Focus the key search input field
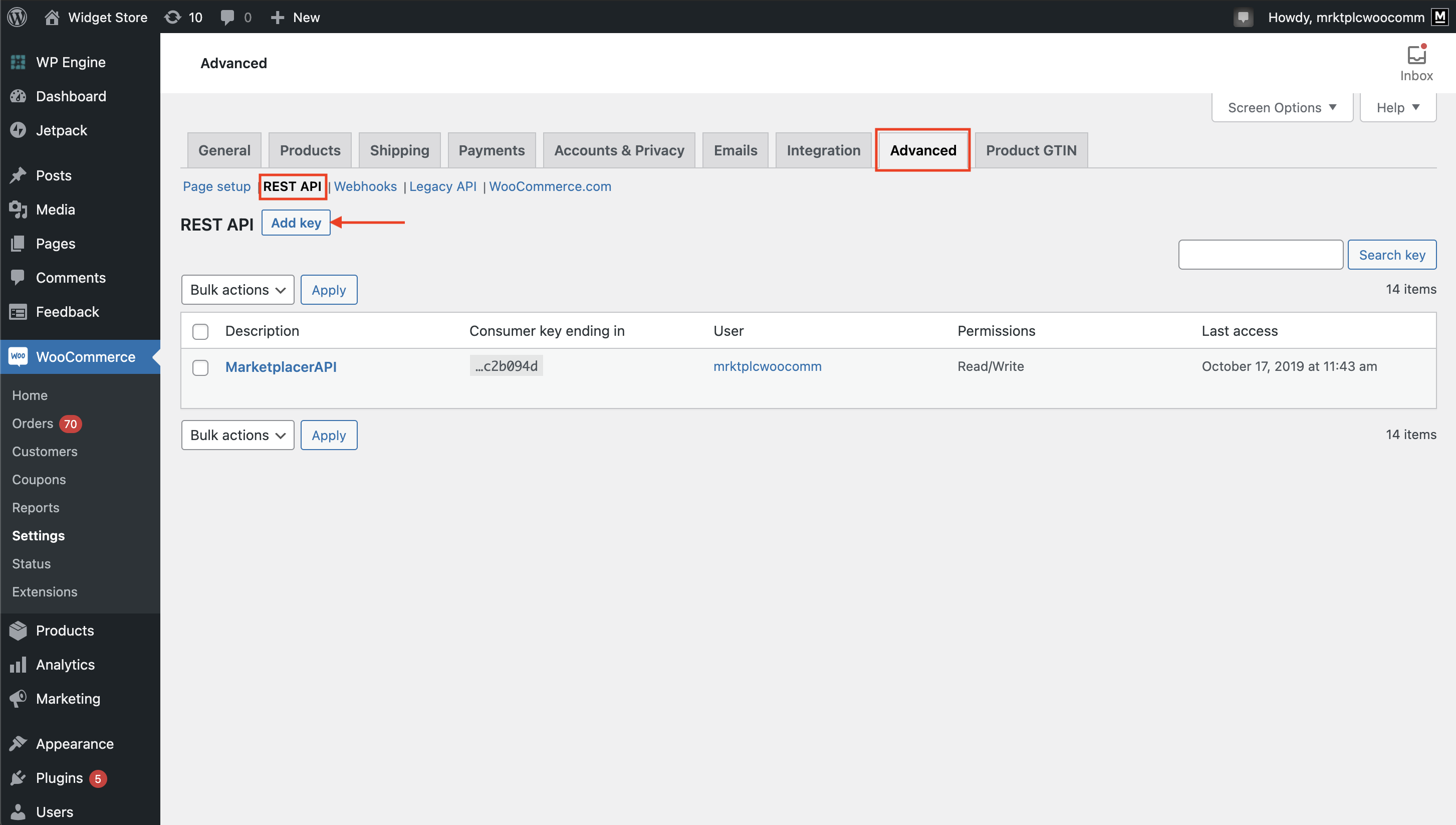This screenshot has height=825, width=1456. coord(1261,255)
